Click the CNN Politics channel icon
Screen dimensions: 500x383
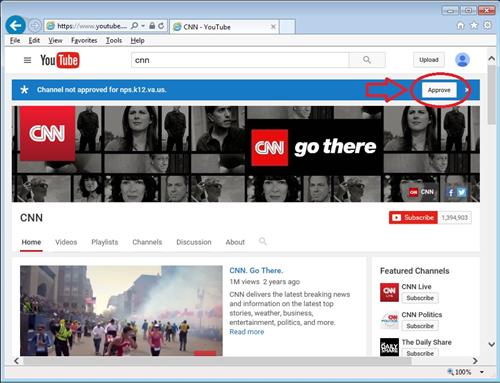point(389,320)
